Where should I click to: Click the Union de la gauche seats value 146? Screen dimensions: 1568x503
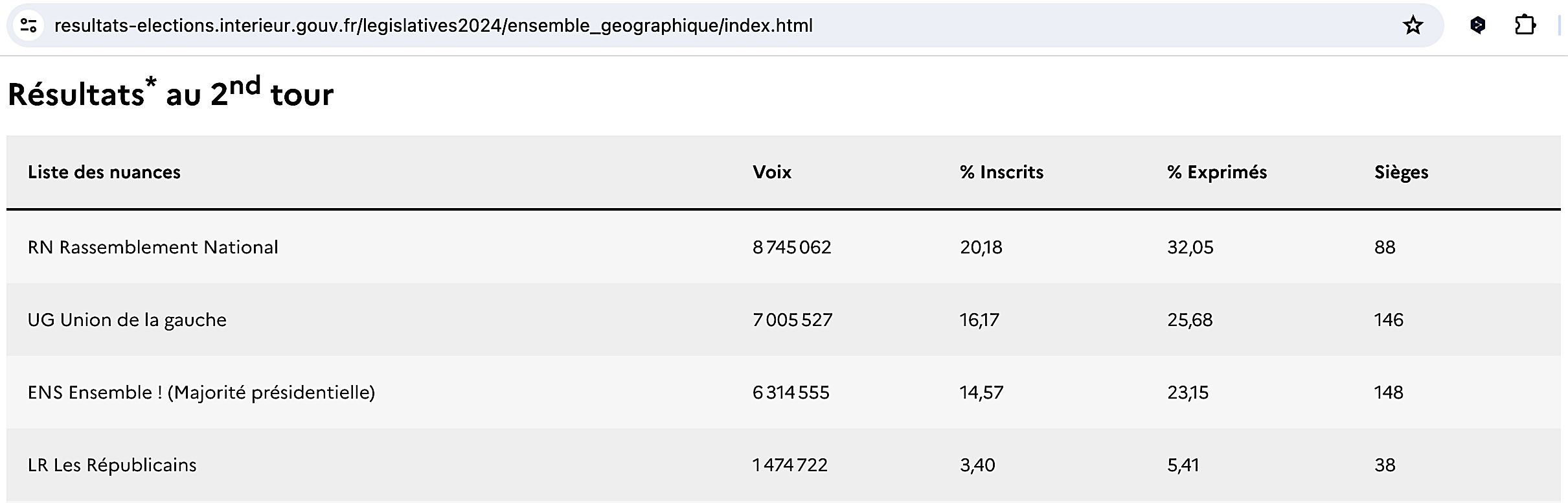pos(1389,320)
